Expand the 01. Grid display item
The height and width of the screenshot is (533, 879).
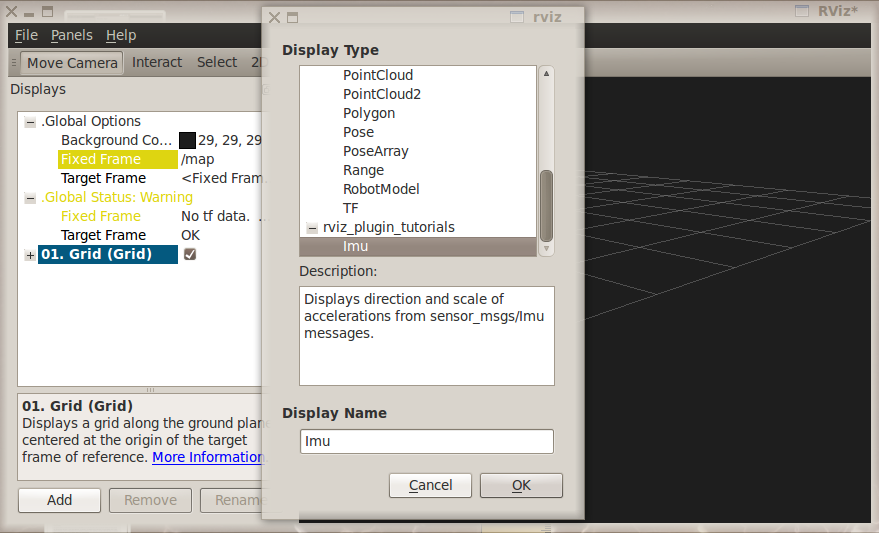point(30,255)
